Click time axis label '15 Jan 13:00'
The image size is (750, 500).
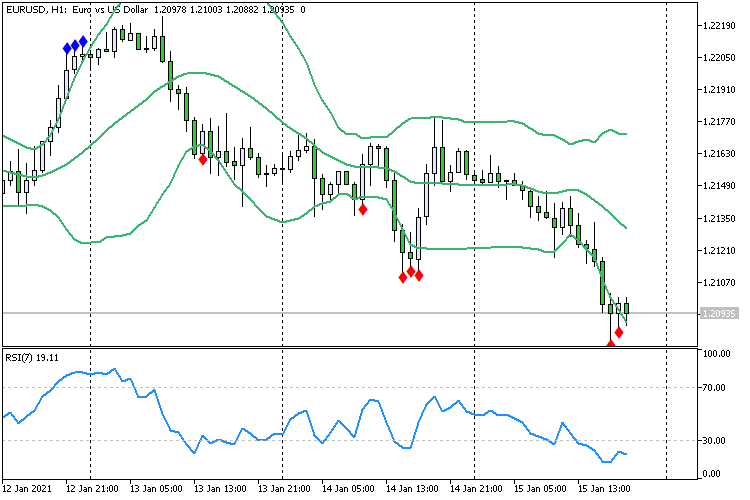click(x=604, y=489)
